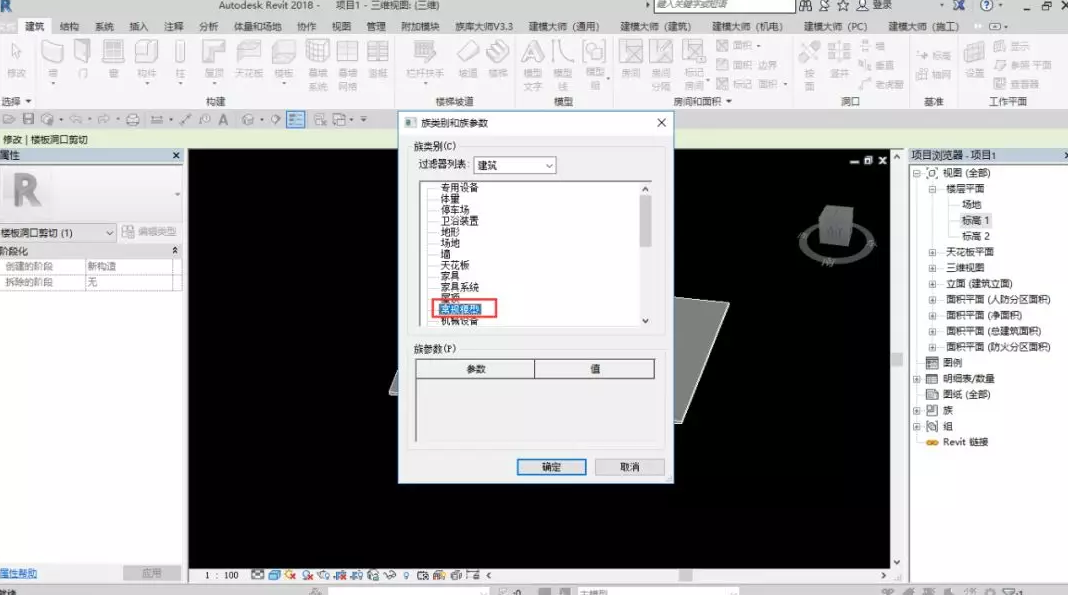Click 取消 button in family category dialog
Viewport: 1068px width, 595px height.
click(629, 467)
